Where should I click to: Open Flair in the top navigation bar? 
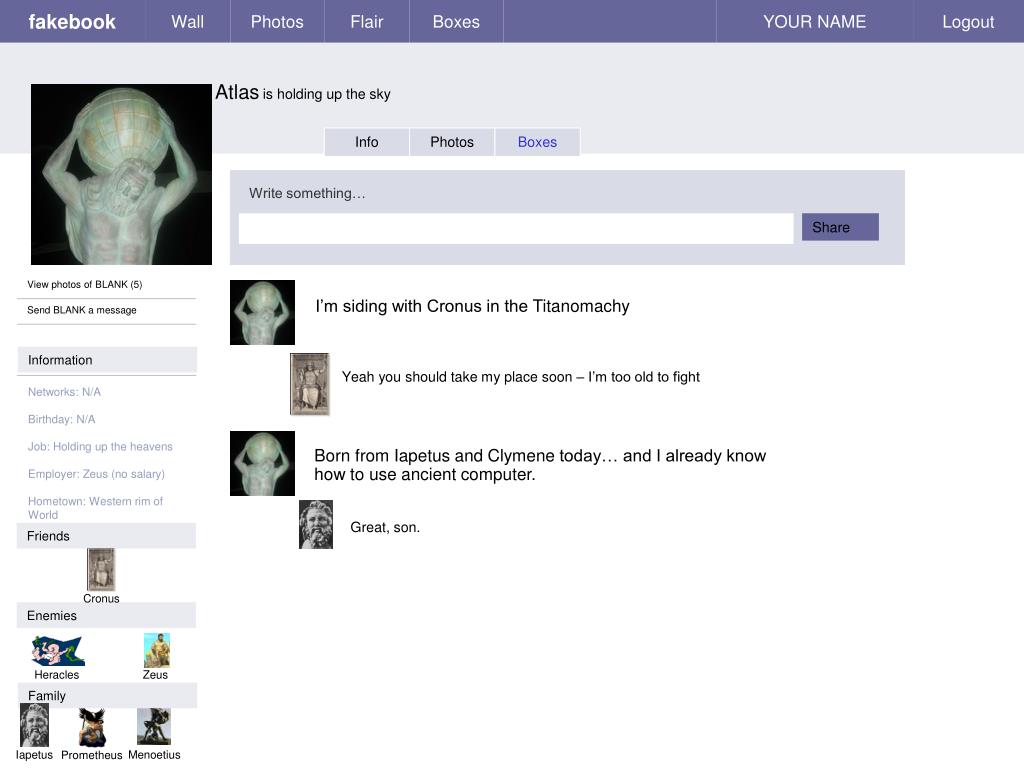coord(367,22)
